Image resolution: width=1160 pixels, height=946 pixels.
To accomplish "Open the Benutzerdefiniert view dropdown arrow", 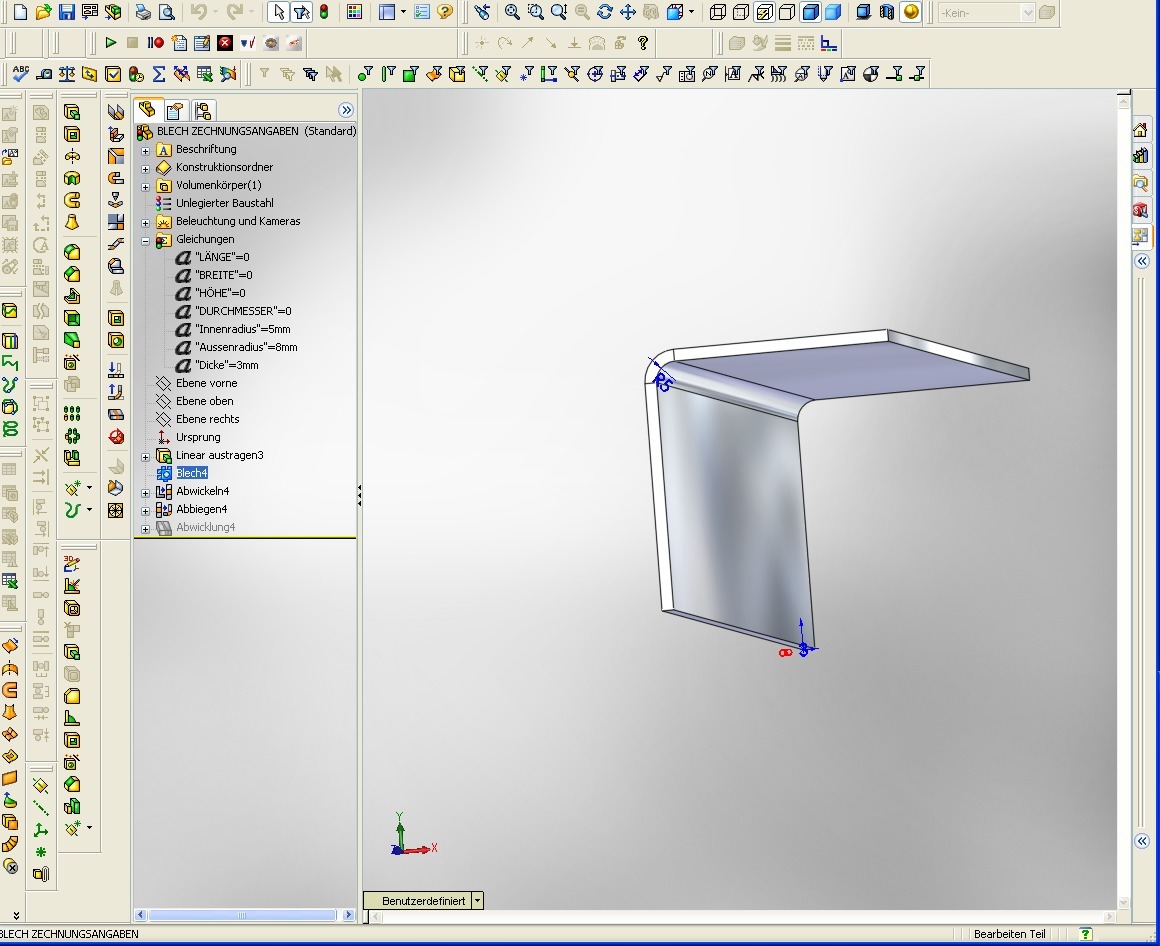I will click(x=478, y=901).
